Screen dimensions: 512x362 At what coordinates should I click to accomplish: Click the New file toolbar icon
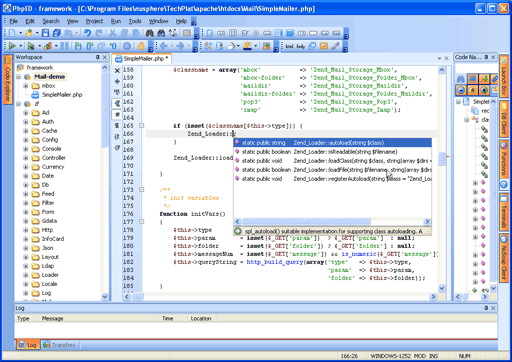[x=12, y=33]
